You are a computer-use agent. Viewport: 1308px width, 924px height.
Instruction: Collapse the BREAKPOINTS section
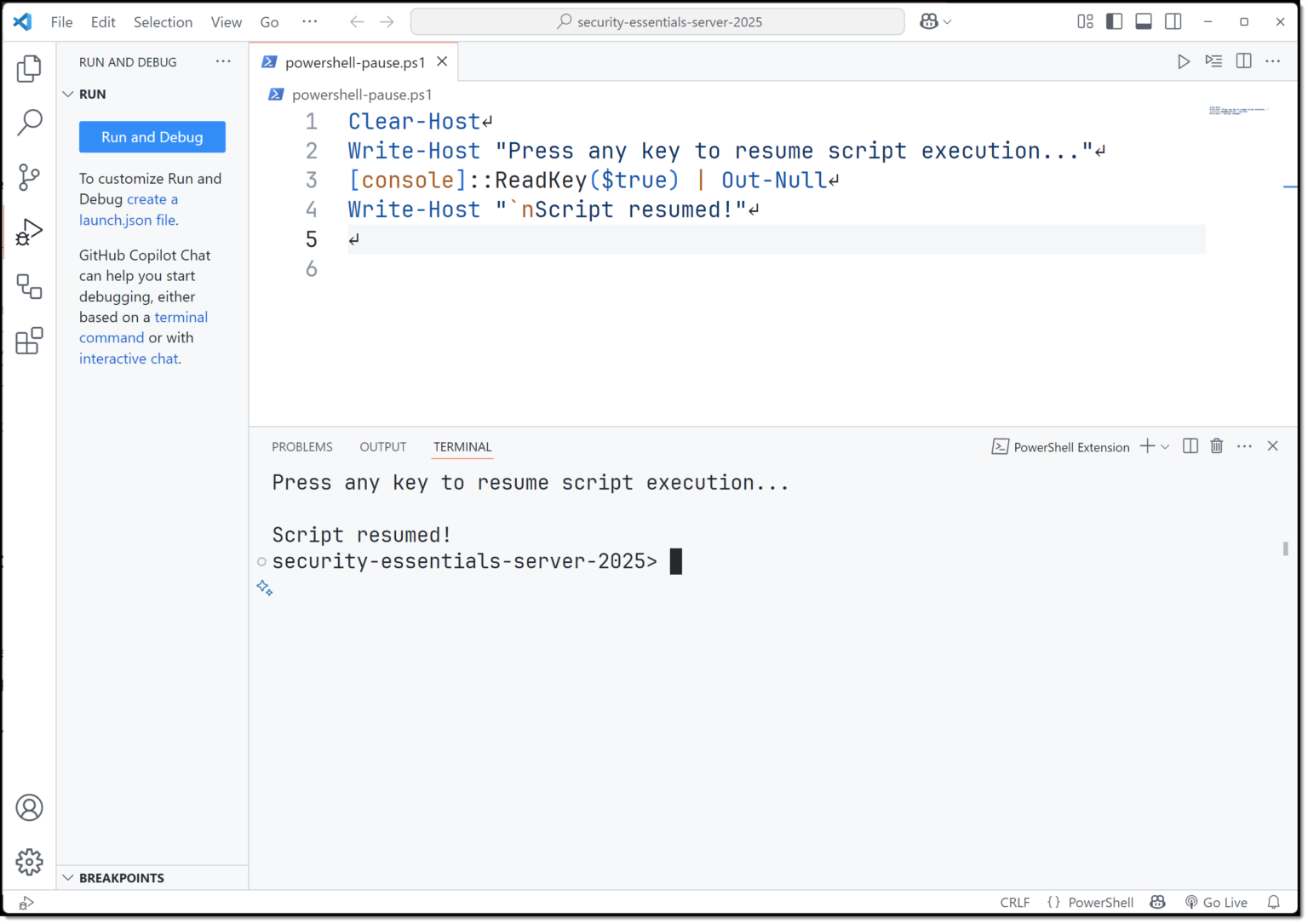(x=68, y=878)
